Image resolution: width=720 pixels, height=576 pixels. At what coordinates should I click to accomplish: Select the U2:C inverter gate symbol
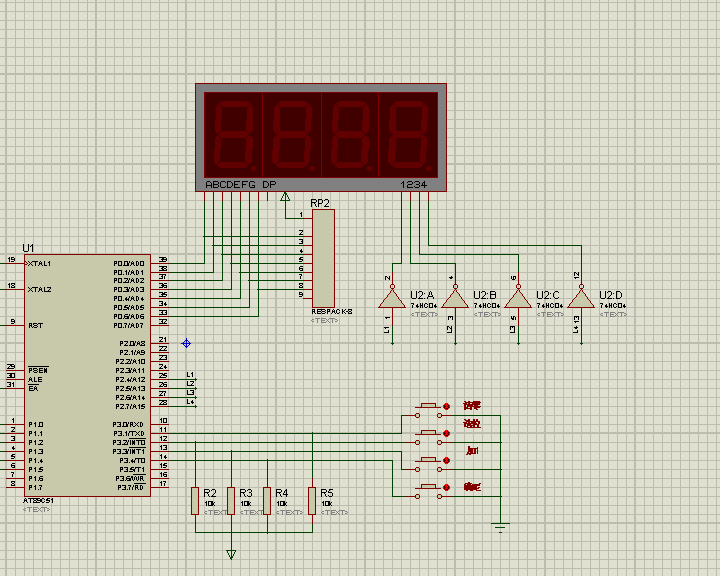(518, 298)
